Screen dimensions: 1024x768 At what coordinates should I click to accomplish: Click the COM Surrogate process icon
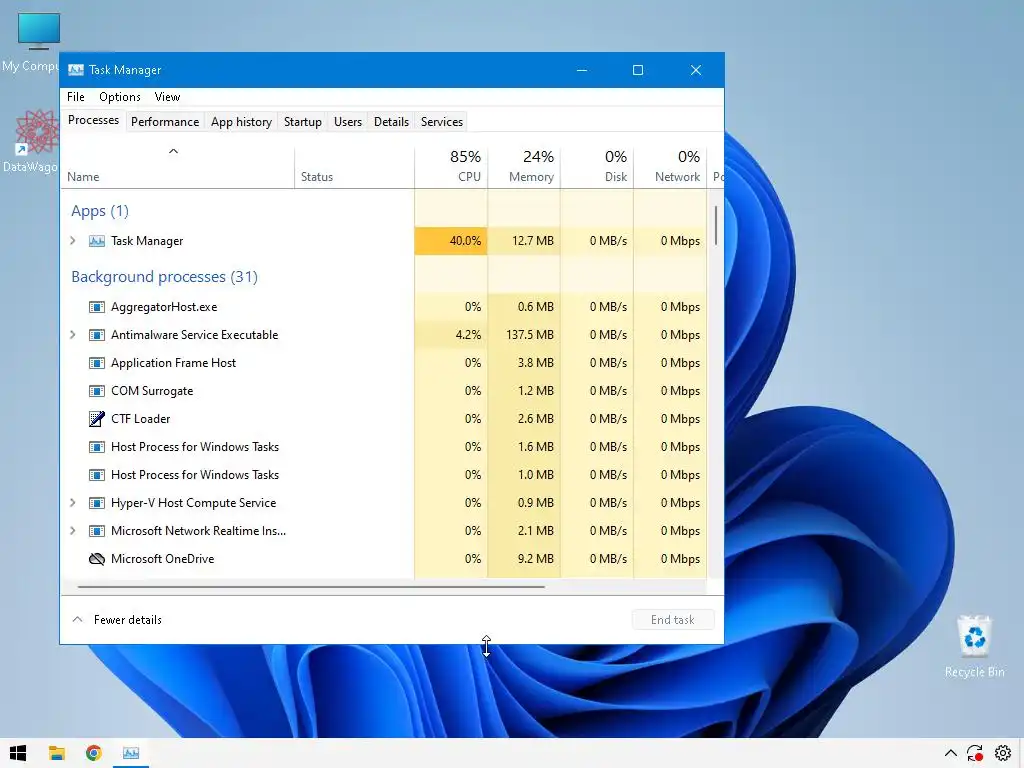point(97,391)
